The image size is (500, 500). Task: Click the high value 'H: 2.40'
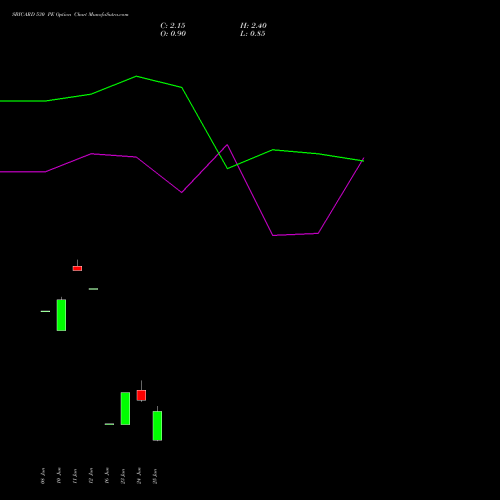(x=253, y=26)
